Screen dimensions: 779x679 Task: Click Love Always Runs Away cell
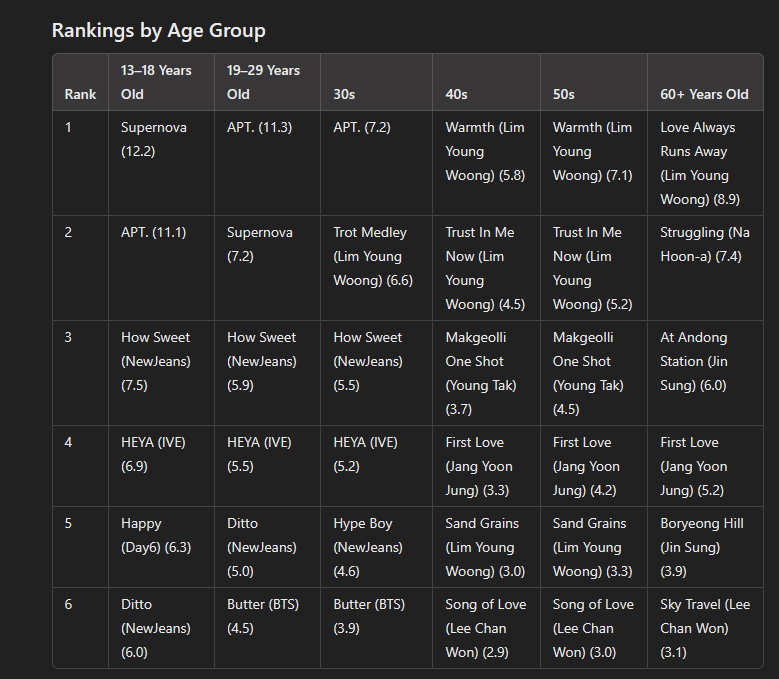[705, 163]
